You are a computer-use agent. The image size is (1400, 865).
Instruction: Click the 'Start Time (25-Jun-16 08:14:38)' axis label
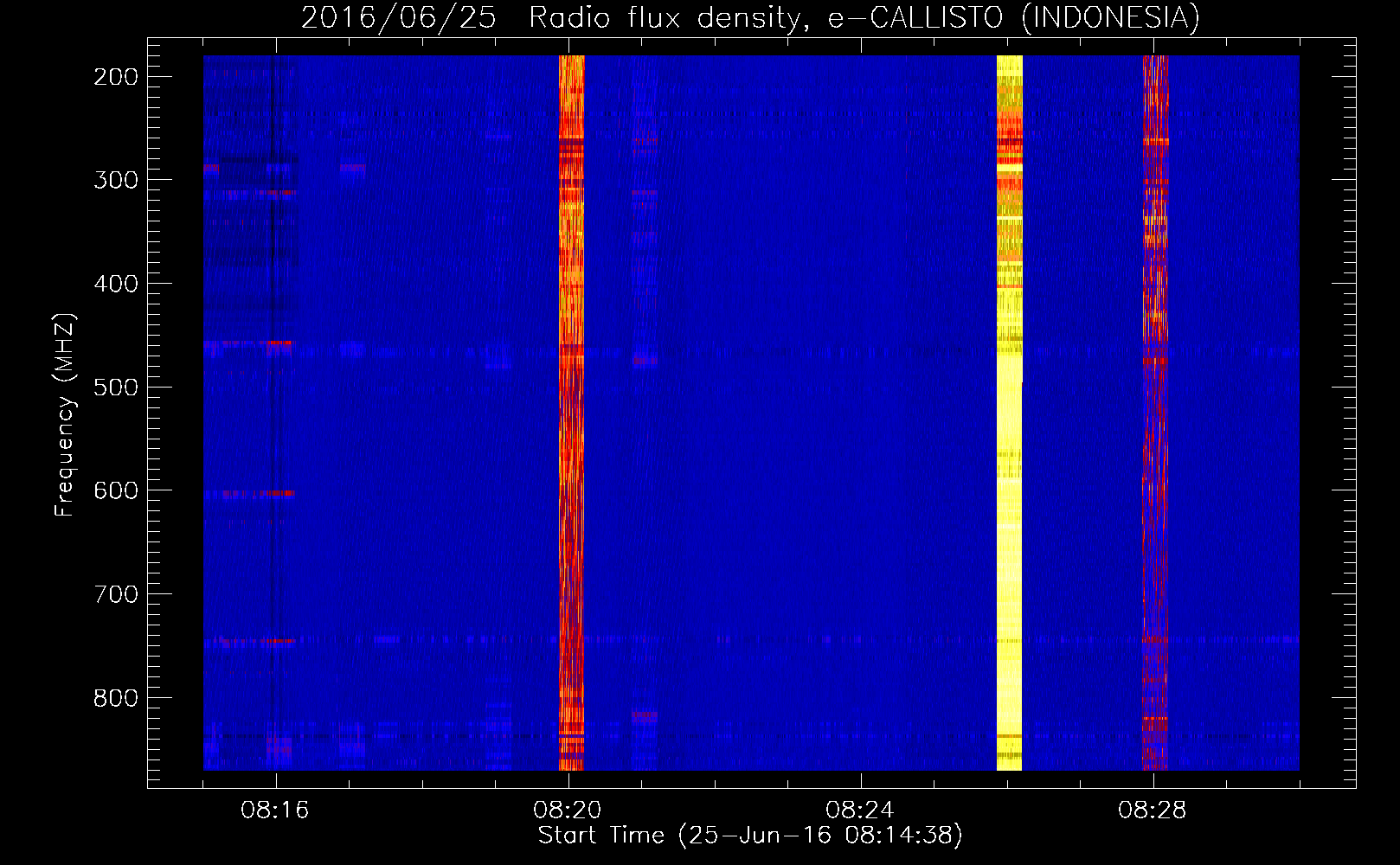pyautogui.click(x=750, y=836)
